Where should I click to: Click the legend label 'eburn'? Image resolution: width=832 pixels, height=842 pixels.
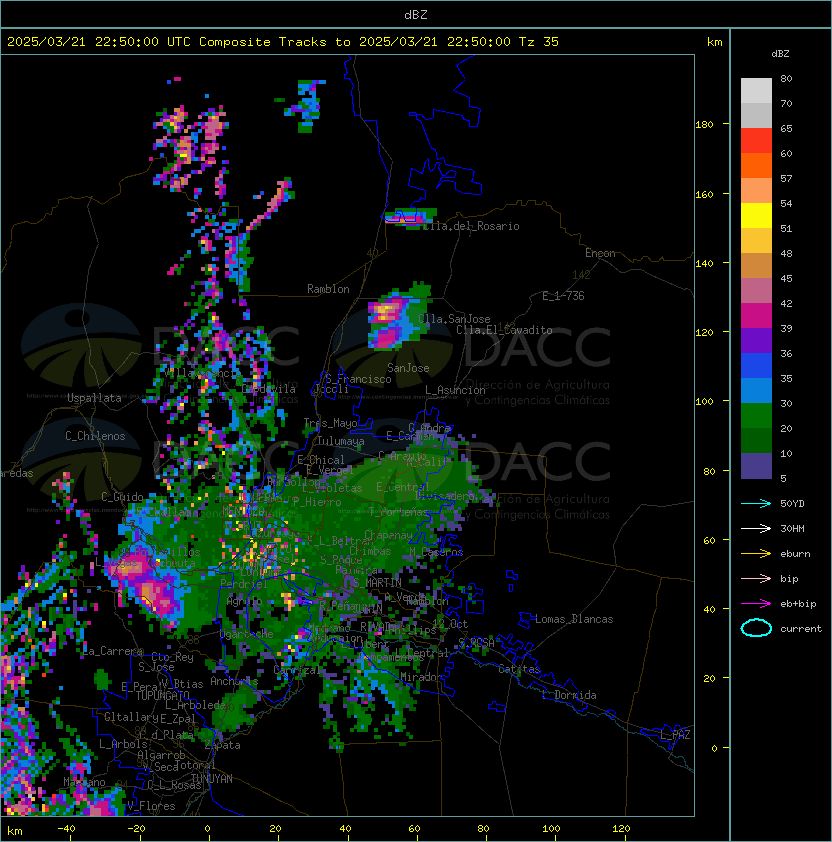[795, 554]
